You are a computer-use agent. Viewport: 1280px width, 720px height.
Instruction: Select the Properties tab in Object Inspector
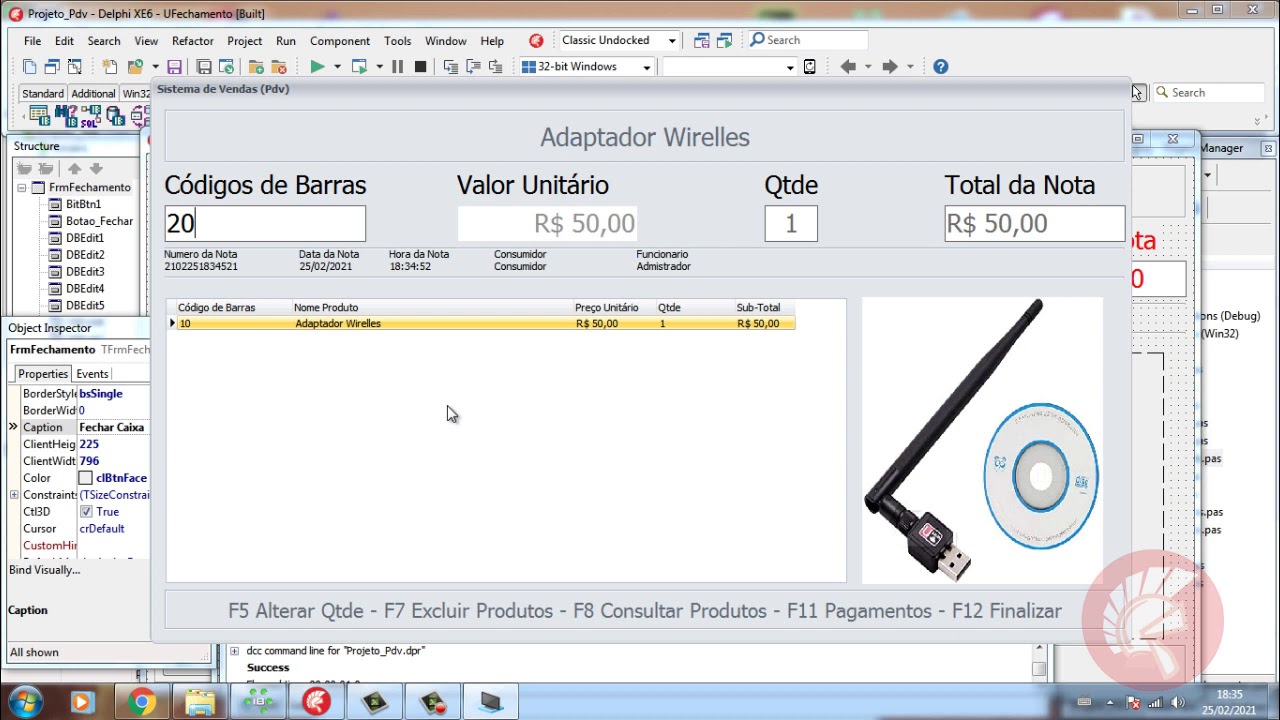click(43, 374)
